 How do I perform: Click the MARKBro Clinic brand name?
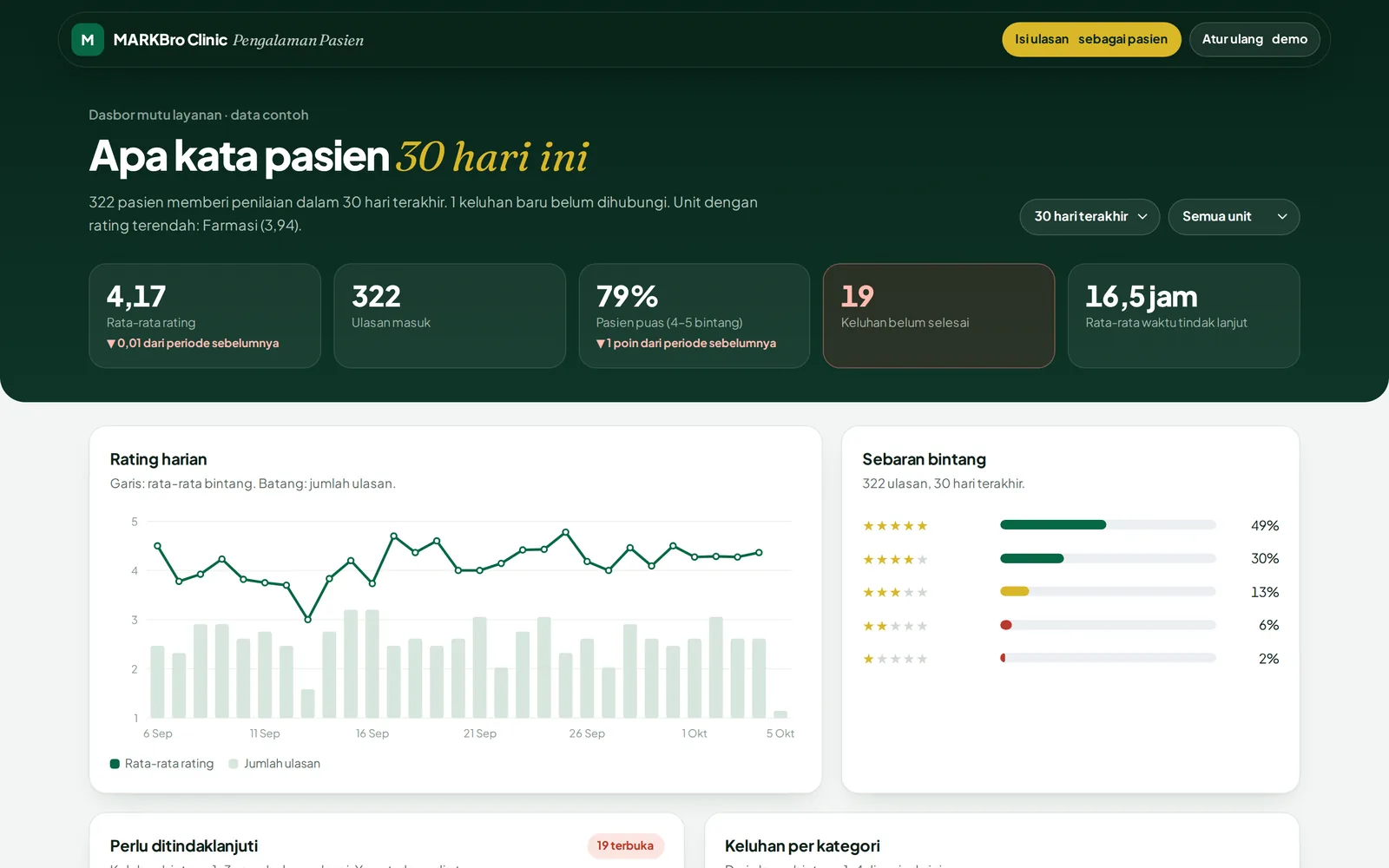tap(170, 40)
